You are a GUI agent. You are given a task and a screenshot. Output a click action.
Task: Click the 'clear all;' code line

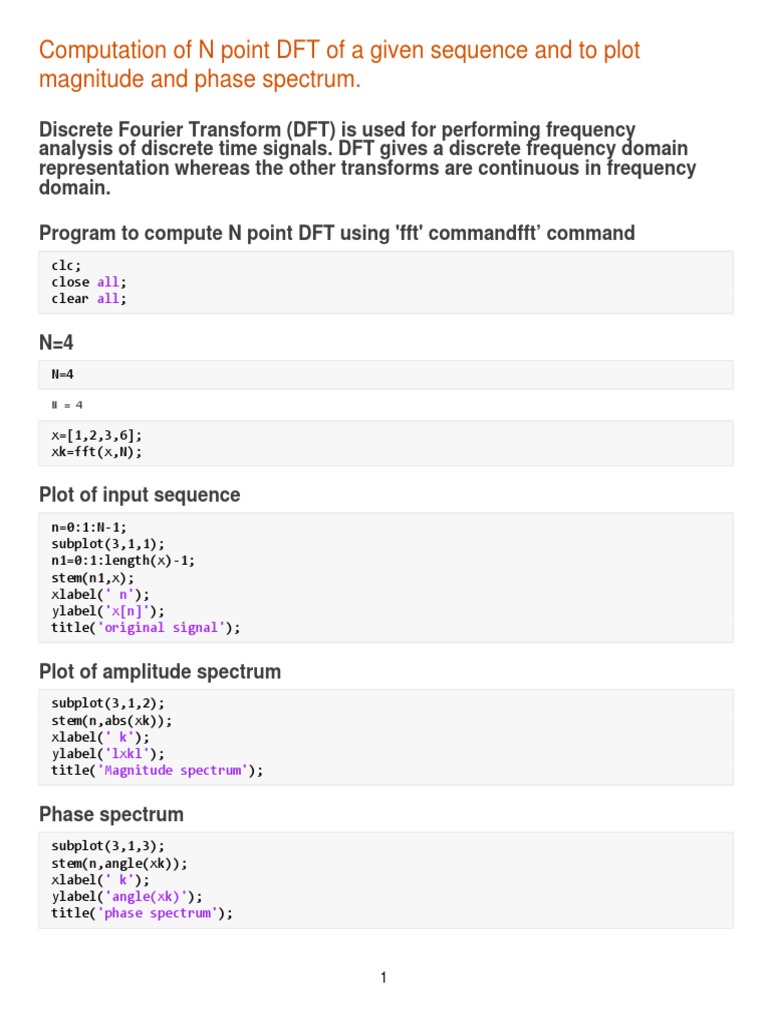(90, 298)
